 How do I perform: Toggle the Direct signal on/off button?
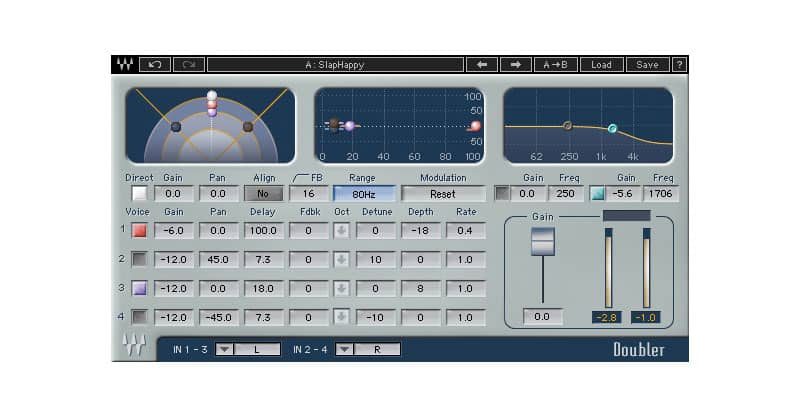[139, 194]
